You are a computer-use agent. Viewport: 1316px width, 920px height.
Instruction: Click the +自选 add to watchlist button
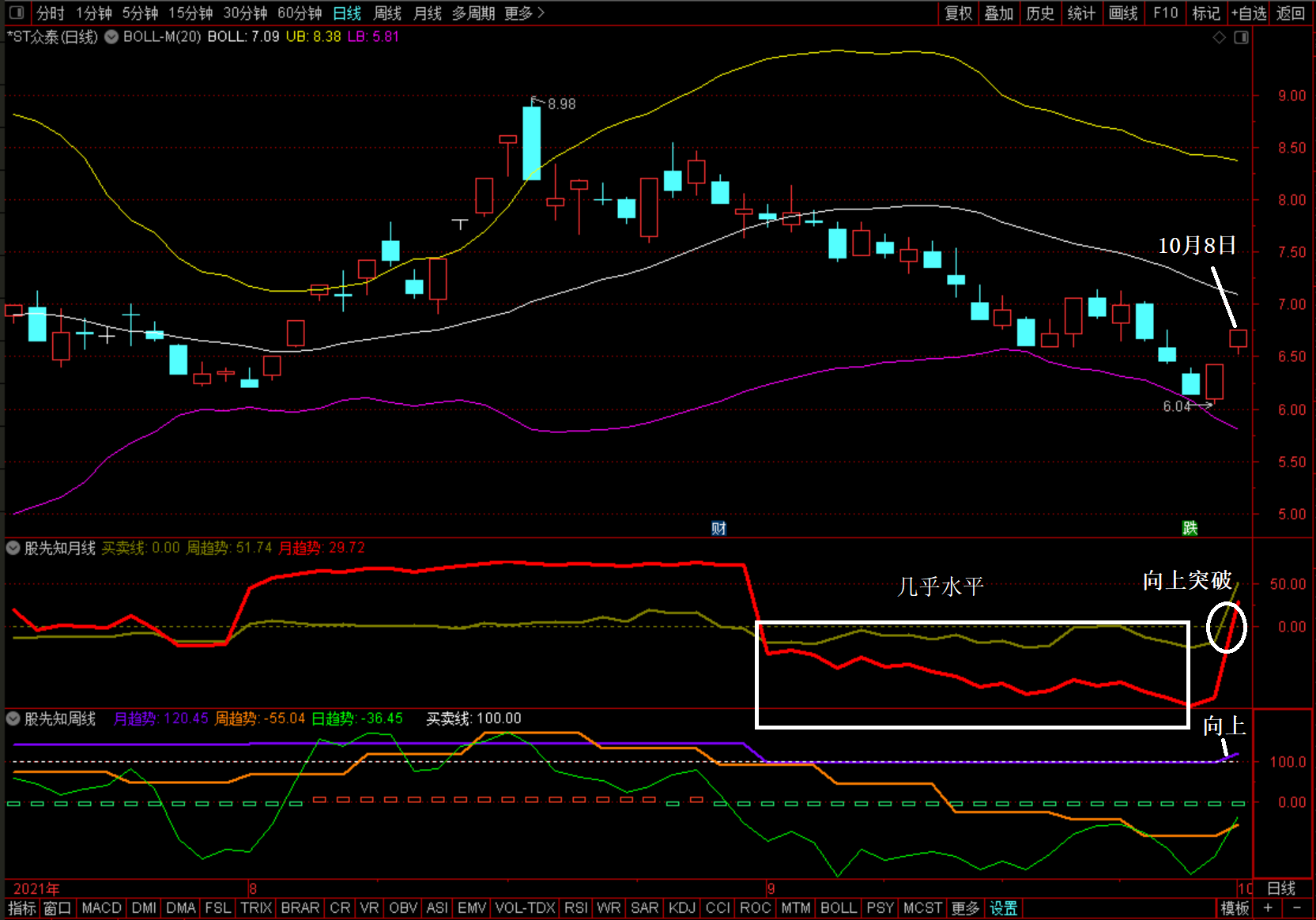coord(1249,13)
